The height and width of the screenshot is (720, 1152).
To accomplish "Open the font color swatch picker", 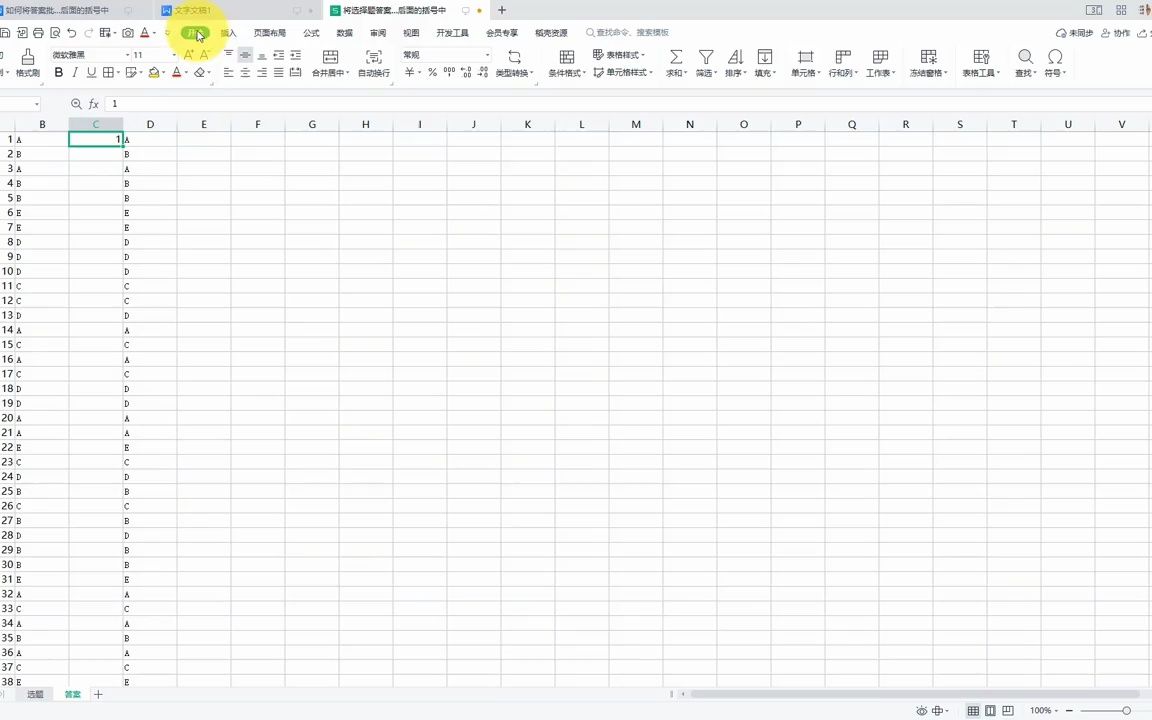I will point(176,72).
